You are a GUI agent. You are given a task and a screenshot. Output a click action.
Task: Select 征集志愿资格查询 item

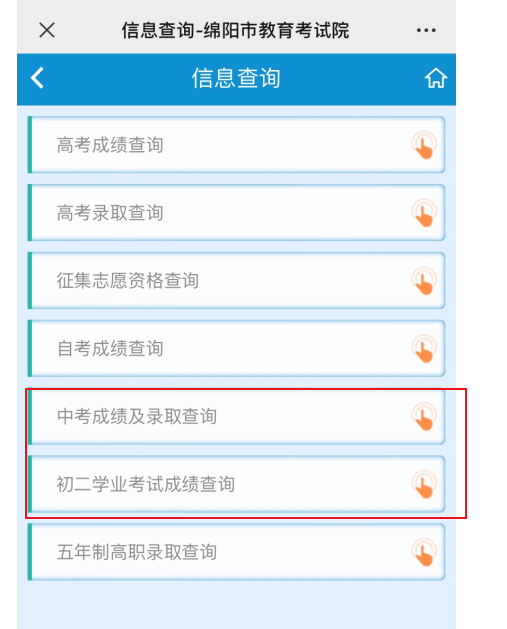[x=236, y=280]
